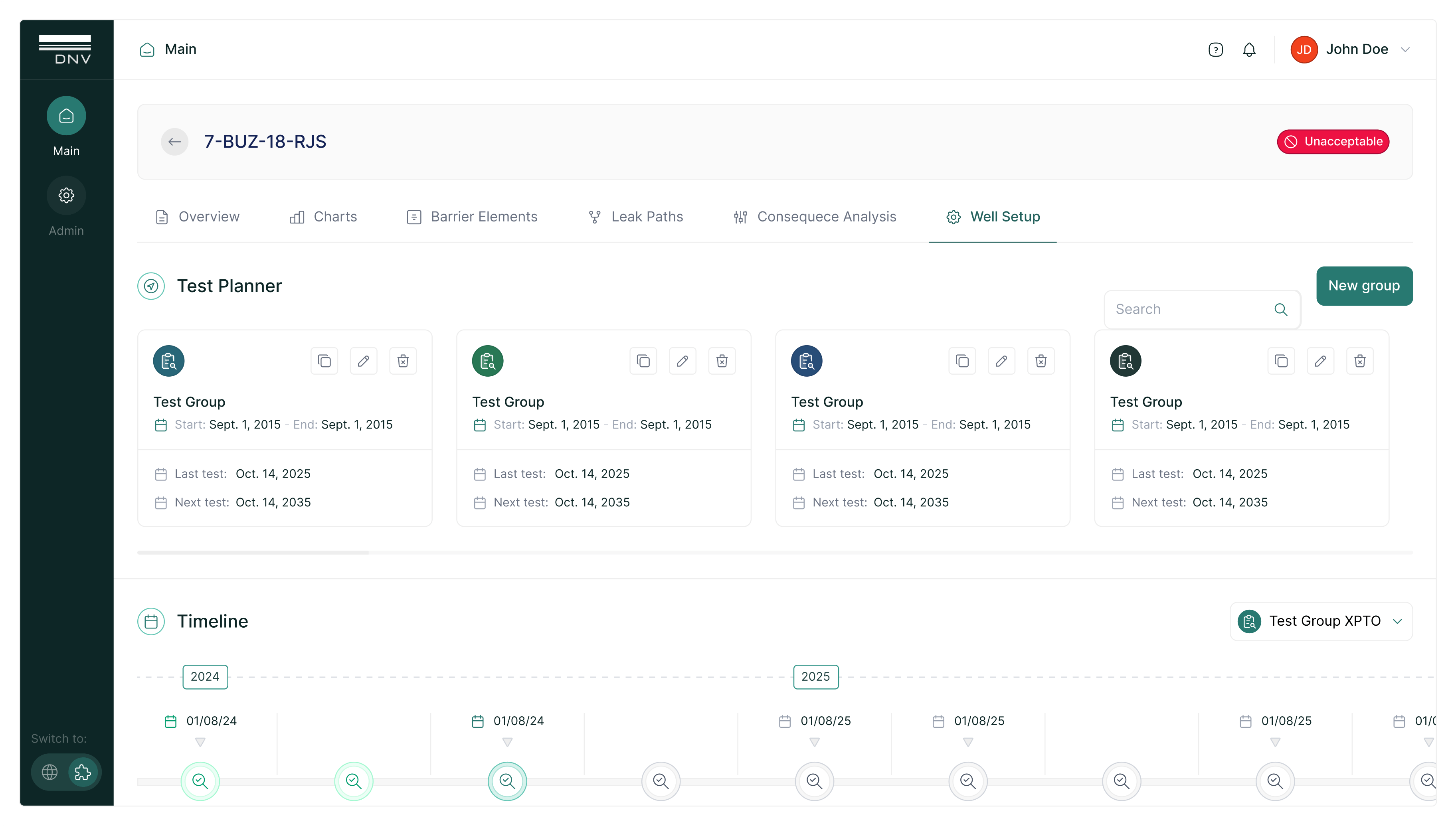The height and width of the screenshot is (826, 1456).
Task: Switch to the Charts tab
Action: tap(323, 217)
